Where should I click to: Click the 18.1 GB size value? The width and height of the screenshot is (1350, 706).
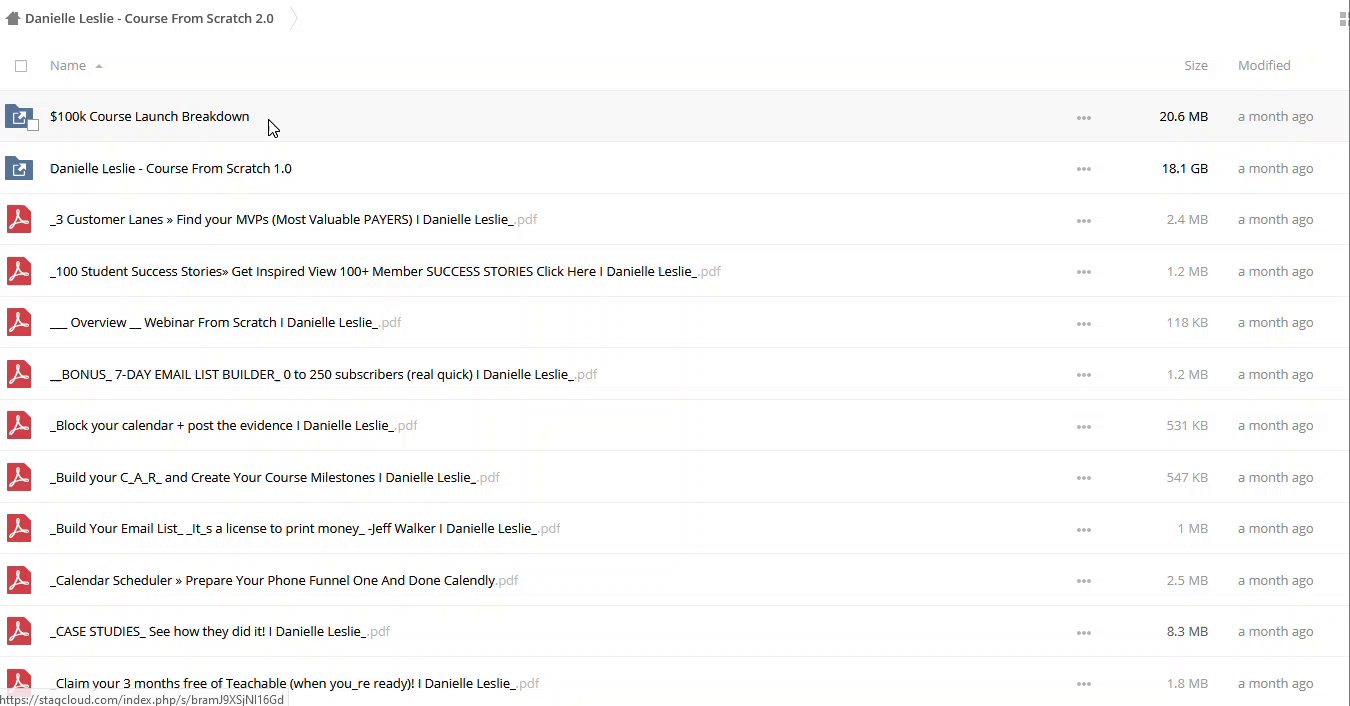[x=1185, y=168]
